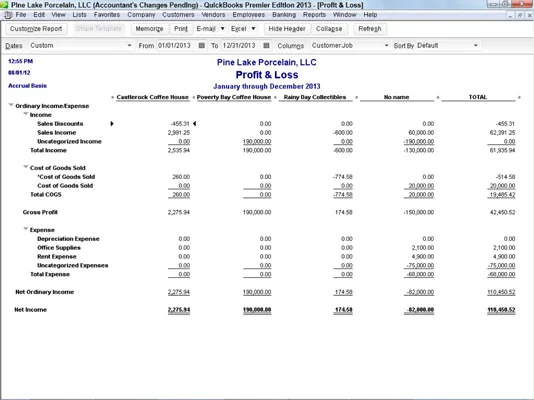
Task: Collapse the Expense section triangle
Action: click(26, 229)
